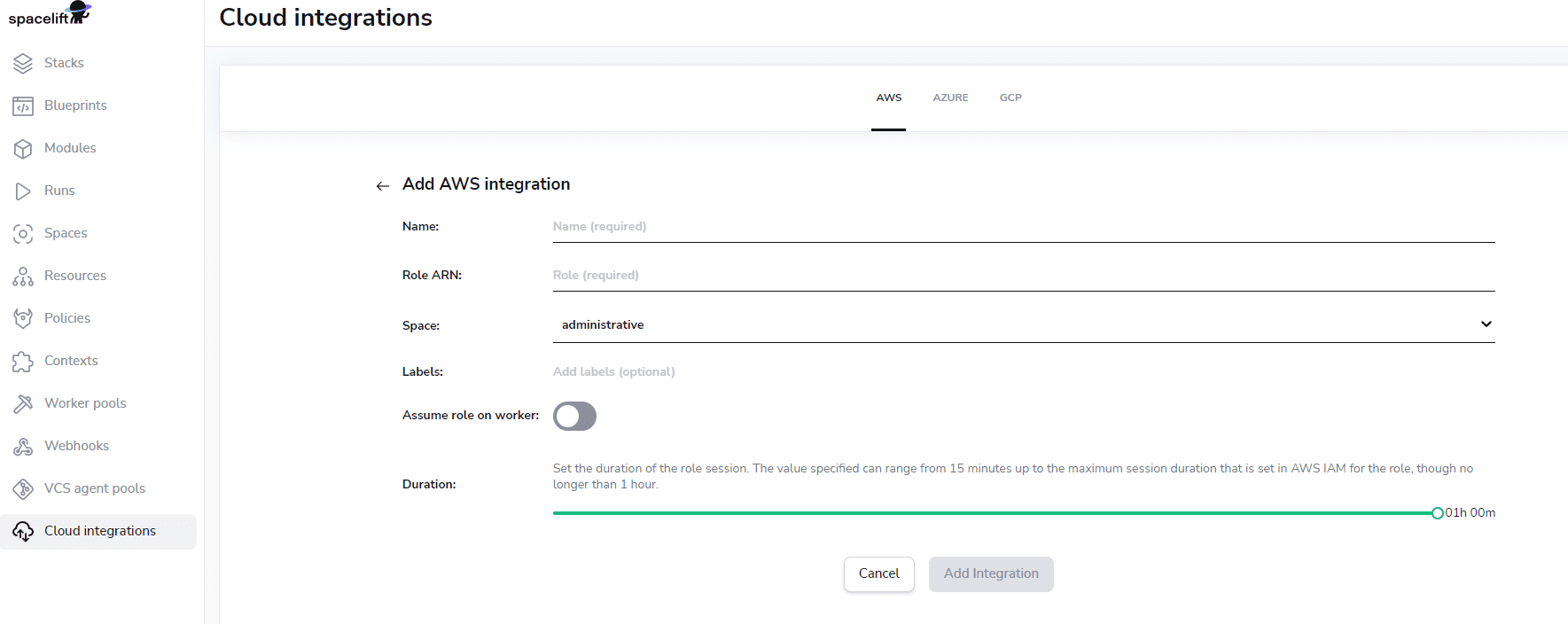Click the Resources nodes icon
The height and width of the screenshot is (624, 1568).
pyautogui.click(x=23, y=277)
